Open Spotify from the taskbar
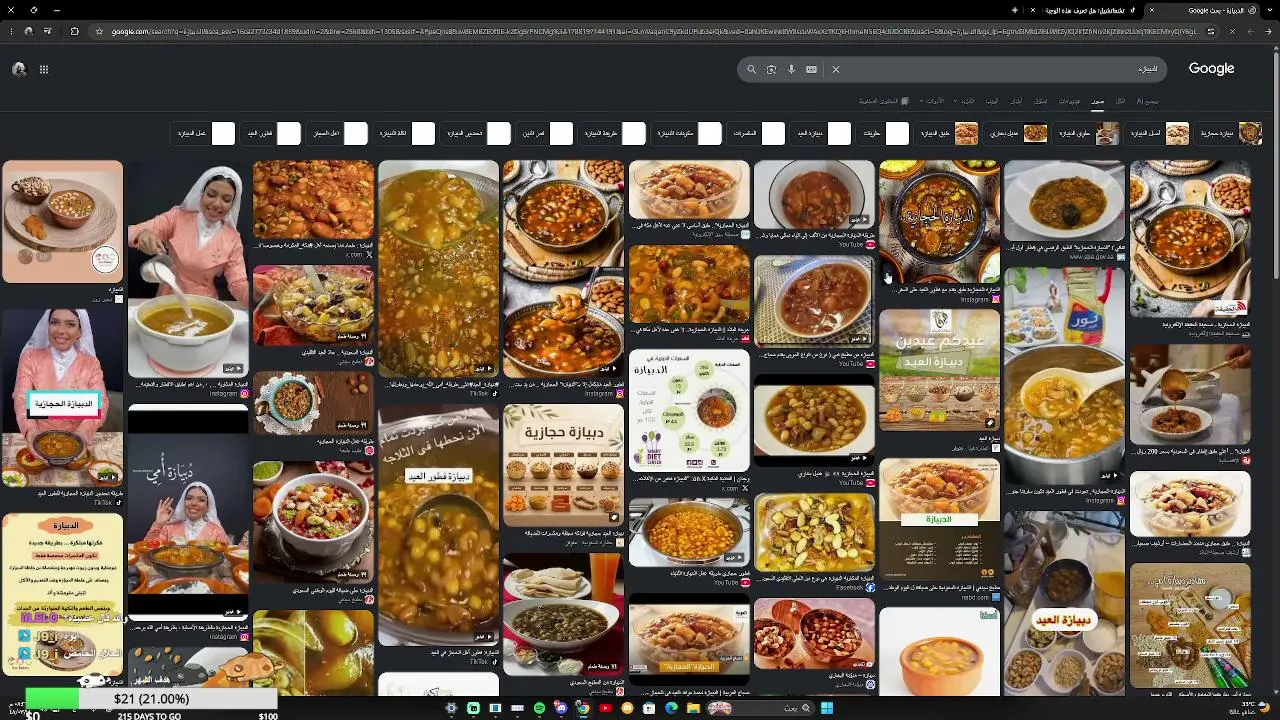 click(539, 708)
